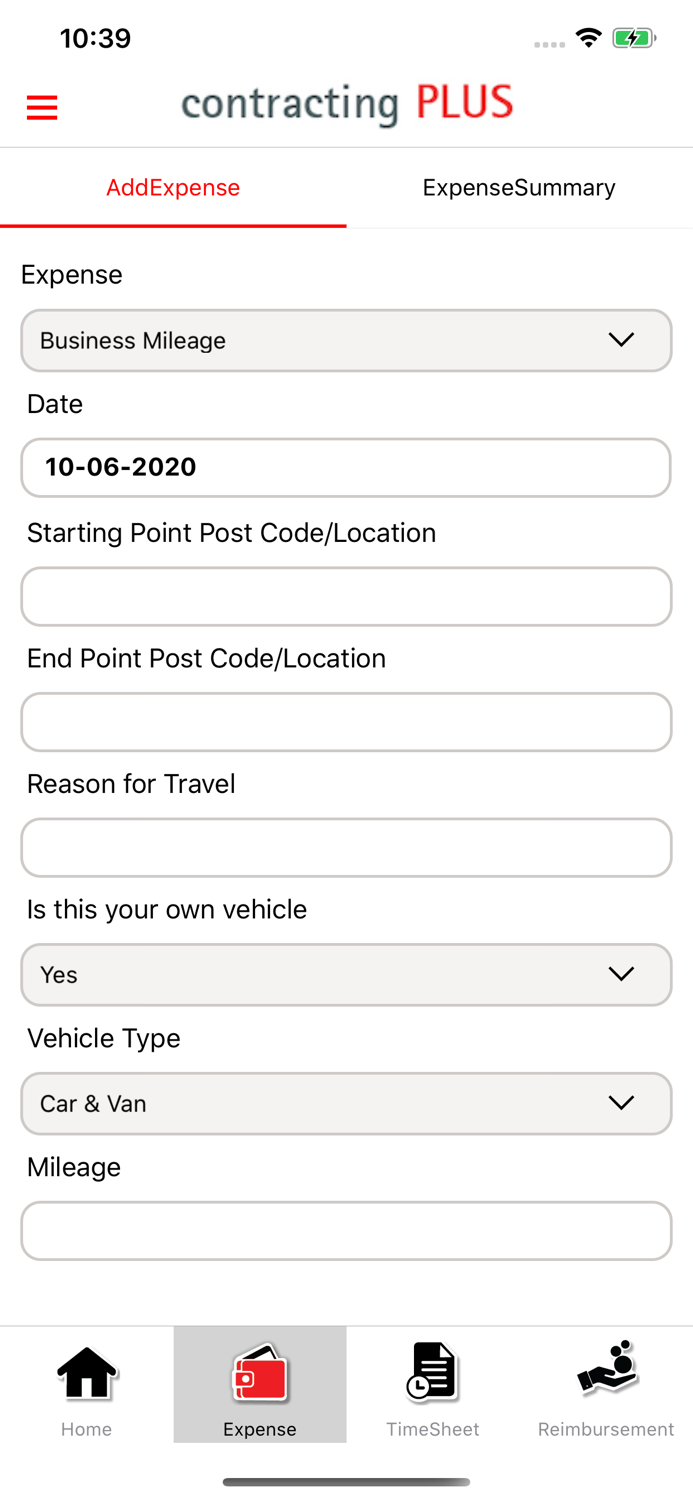Open the date field showing 10-06-2020
The height and width of the screenshot is (1500, 693).
click(x=346, y=468)
